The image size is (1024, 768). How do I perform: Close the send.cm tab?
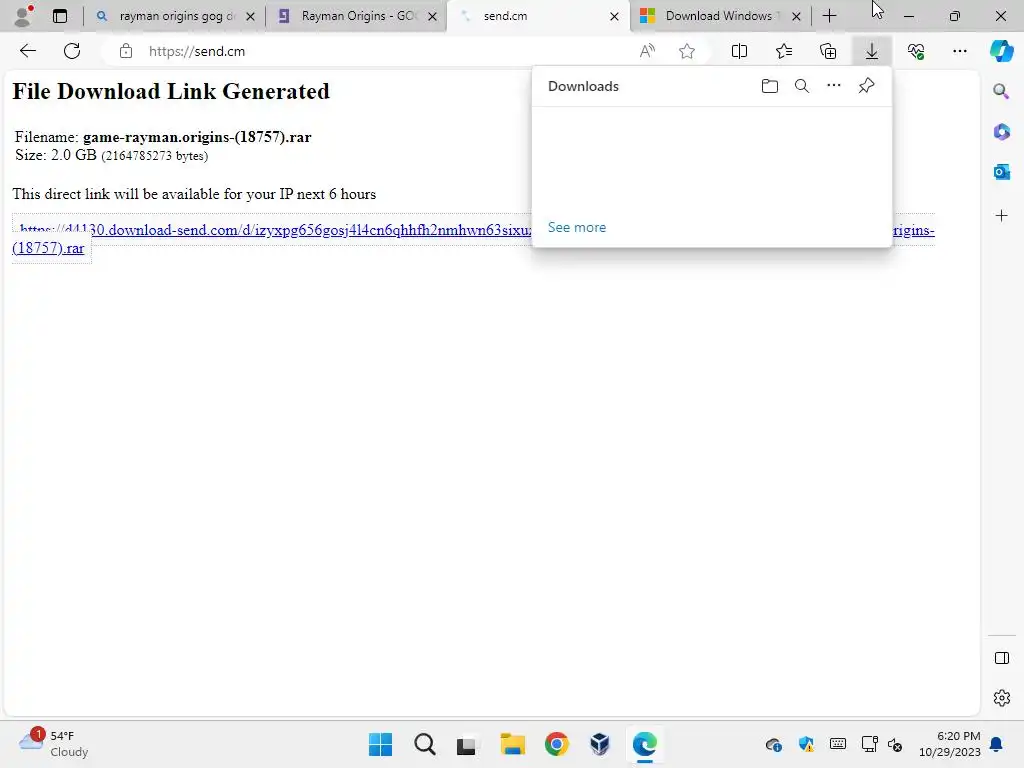point(615,16)
